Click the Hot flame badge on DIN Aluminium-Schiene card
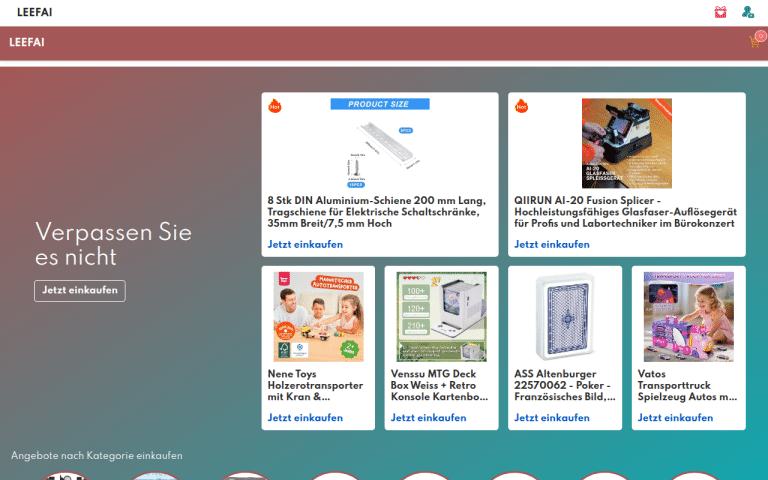The image size is (768, 480). click(x=275, y=105)
